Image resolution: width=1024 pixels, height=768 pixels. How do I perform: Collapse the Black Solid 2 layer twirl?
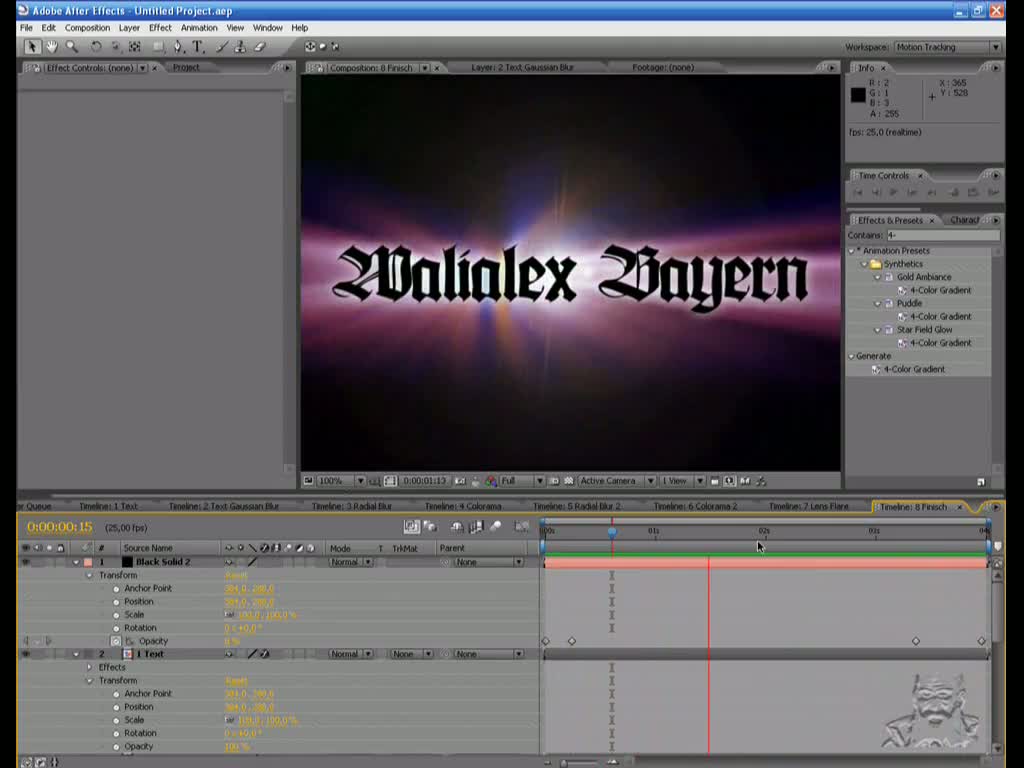[x=76, y=562]
